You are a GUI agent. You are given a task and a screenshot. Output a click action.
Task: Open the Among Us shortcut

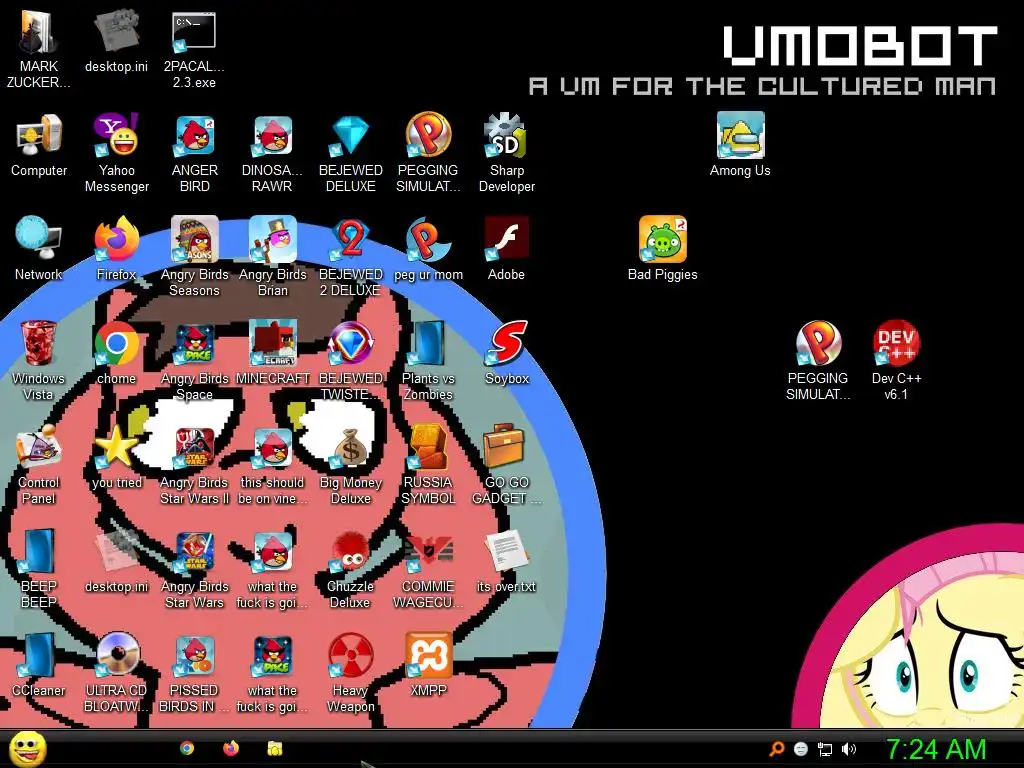tap(740, 135)
